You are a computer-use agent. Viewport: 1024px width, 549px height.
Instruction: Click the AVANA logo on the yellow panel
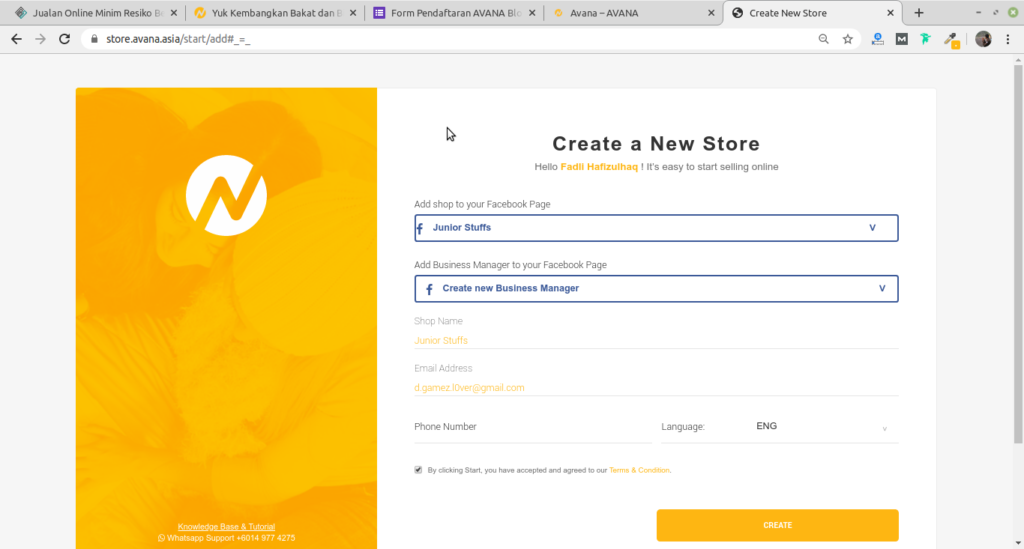coord(226,195)
